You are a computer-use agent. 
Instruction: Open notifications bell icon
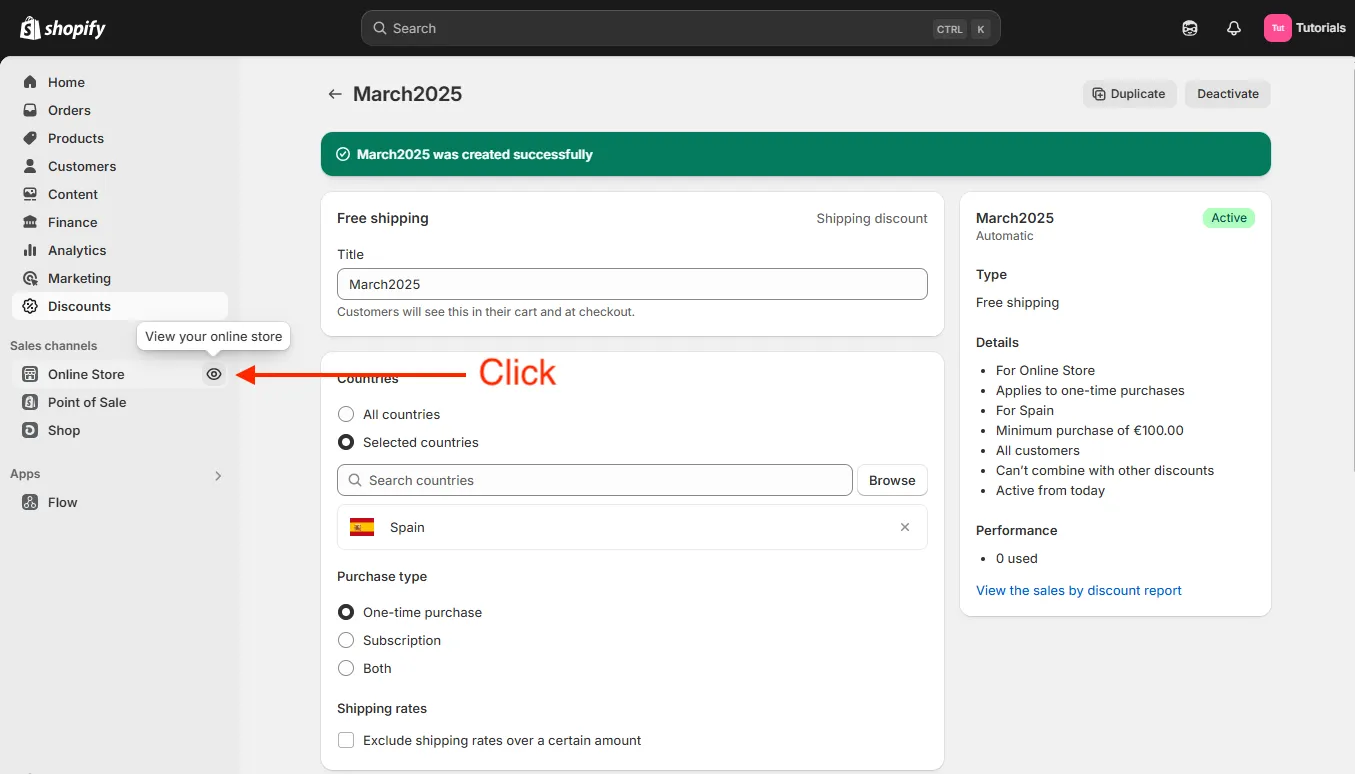point(1233,28)
